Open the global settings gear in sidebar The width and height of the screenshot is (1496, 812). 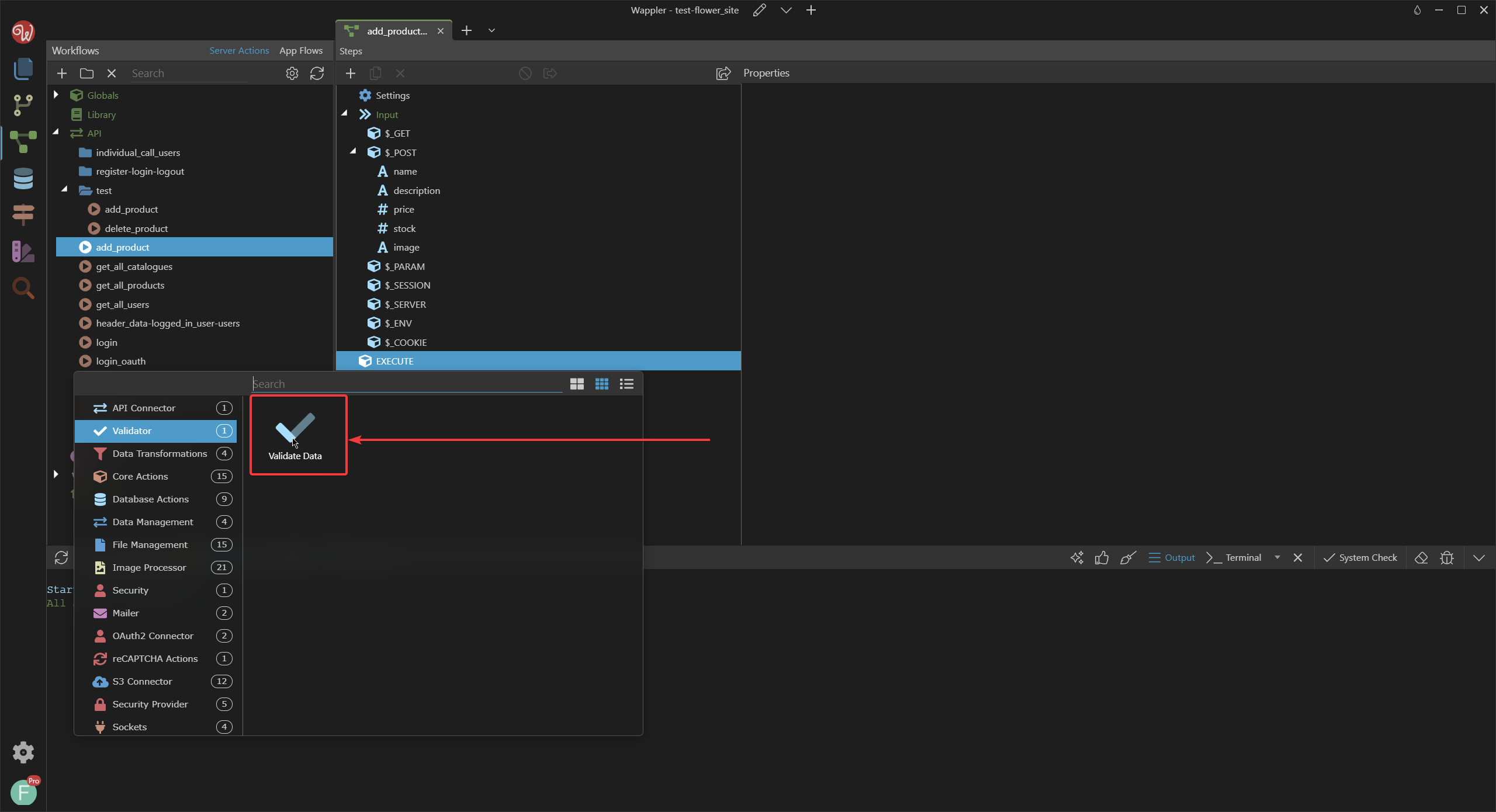pos(23,752)
